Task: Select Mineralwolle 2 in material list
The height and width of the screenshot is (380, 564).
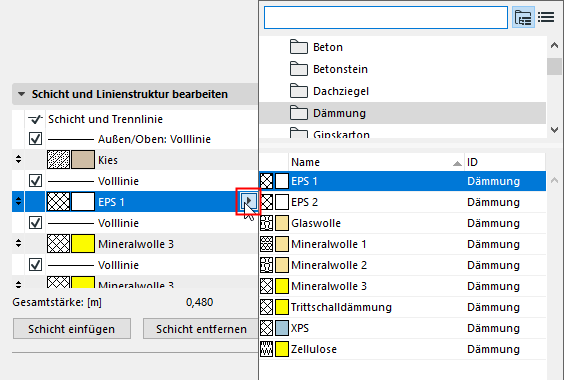Action: click(x=402, y=265)
